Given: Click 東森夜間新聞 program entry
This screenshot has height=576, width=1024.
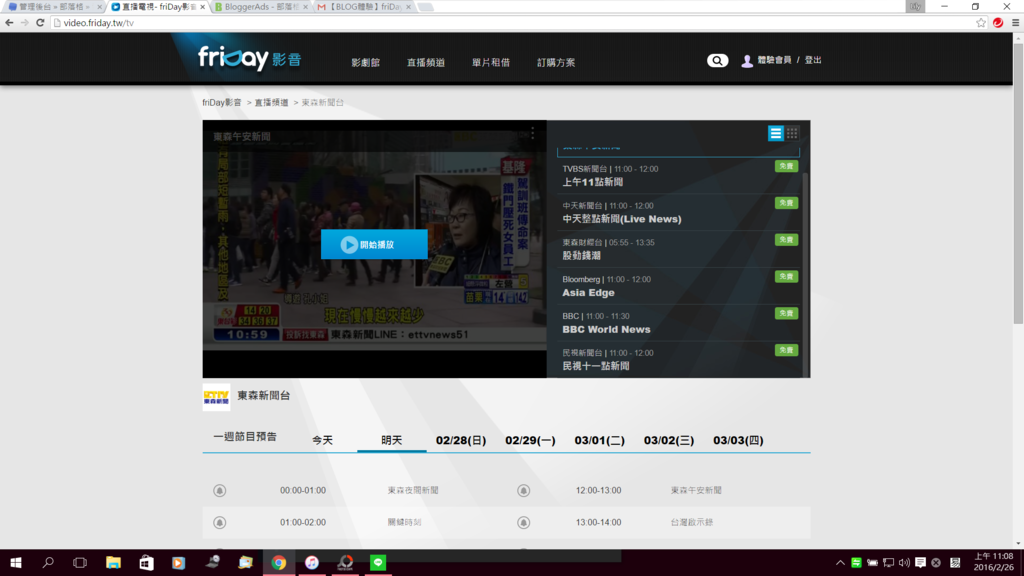Looking at the screenshot, I should click(x=413, y=490).
